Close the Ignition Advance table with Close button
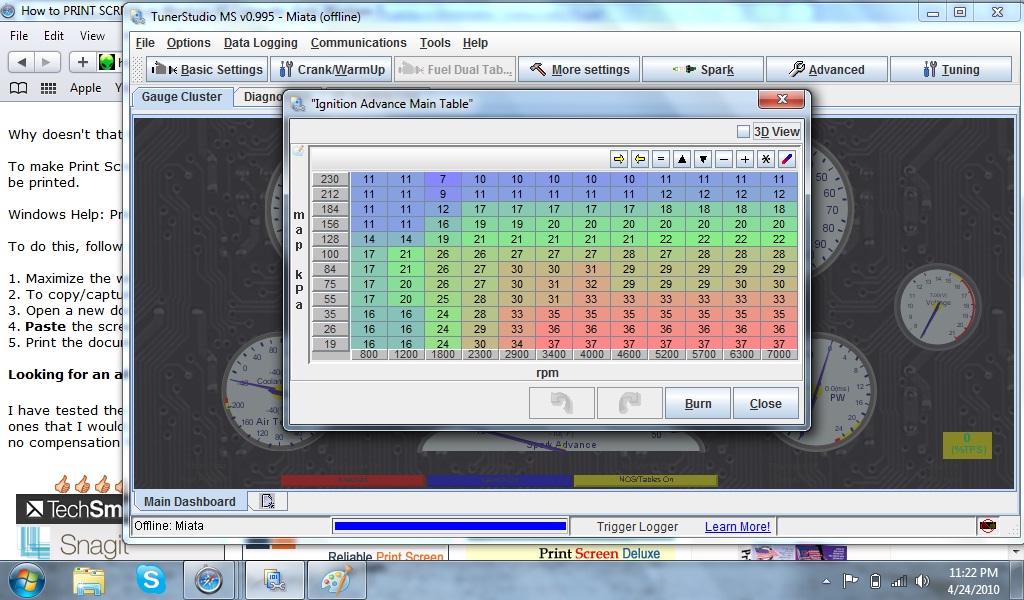 click(765, 404)
